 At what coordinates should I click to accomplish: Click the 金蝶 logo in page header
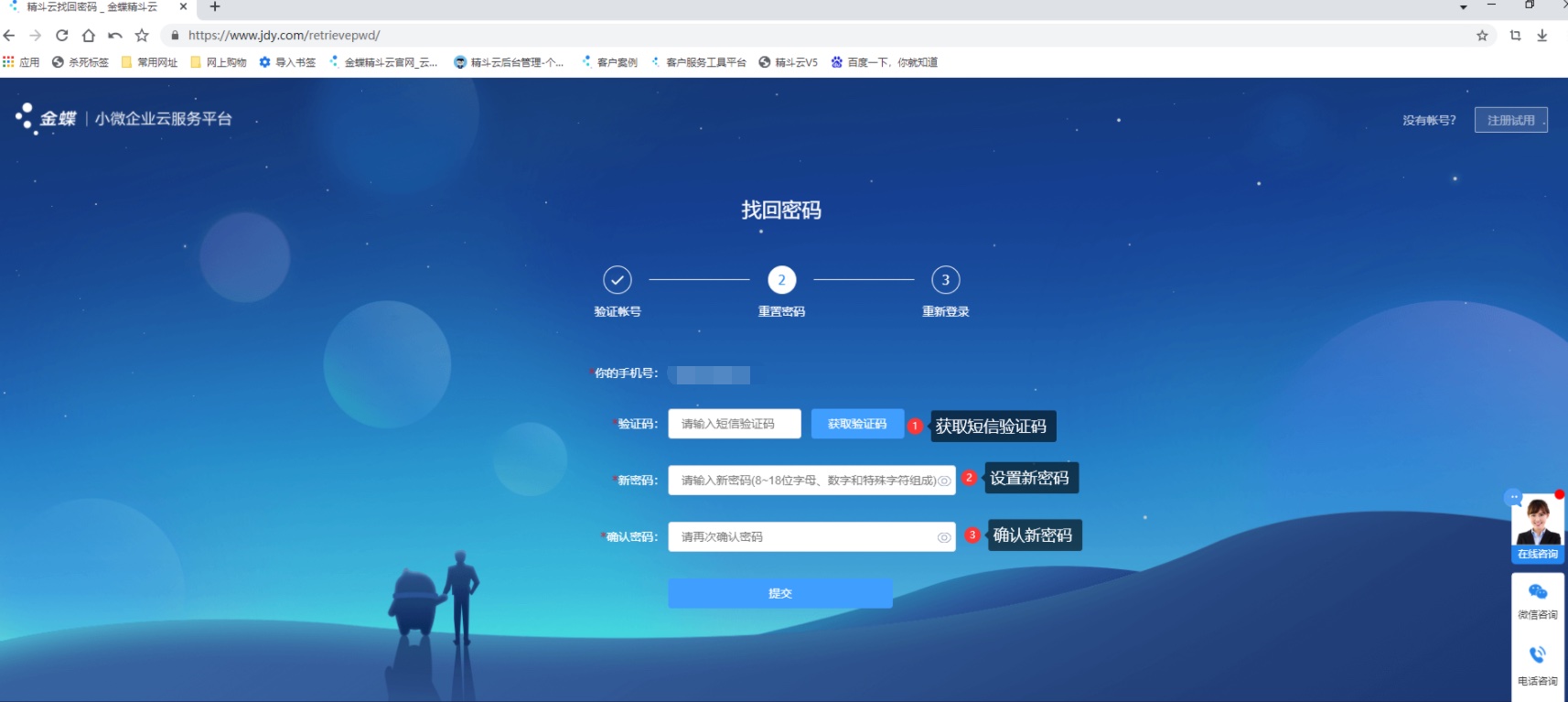coord(46,118)
